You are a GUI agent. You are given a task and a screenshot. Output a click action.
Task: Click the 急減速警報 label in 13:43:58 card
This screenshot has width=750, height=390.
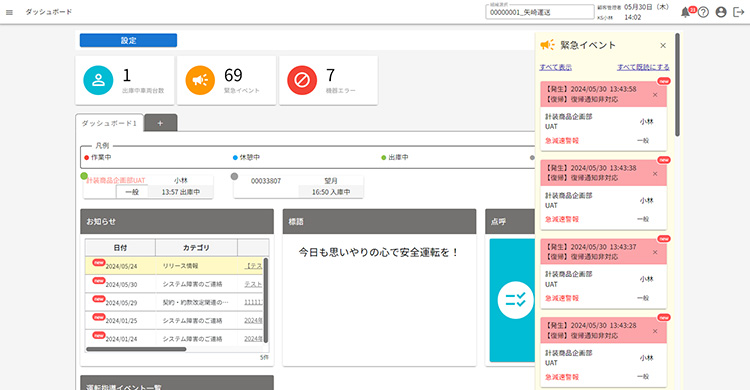tap(562, 141)
